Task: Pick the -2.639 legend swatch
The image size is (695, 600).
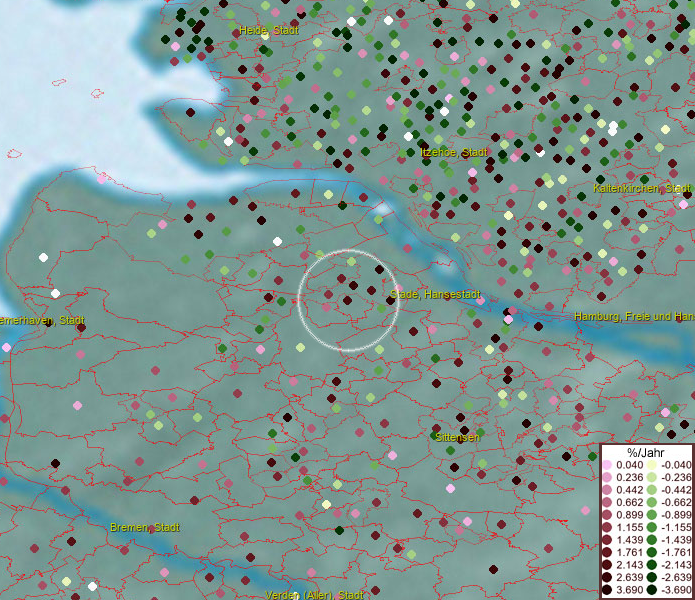Action: click(x=652, y=577)
